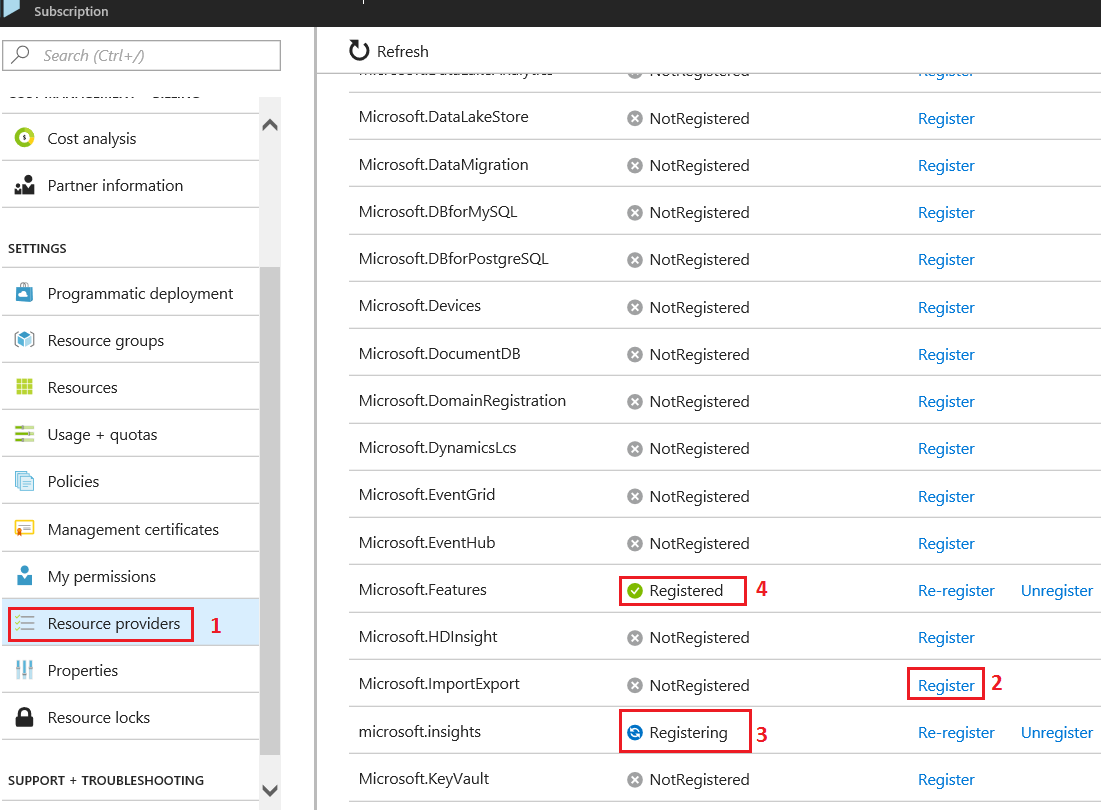
Task: Register Microsoft.DomainRegistration provider
Action: (946, 401)
